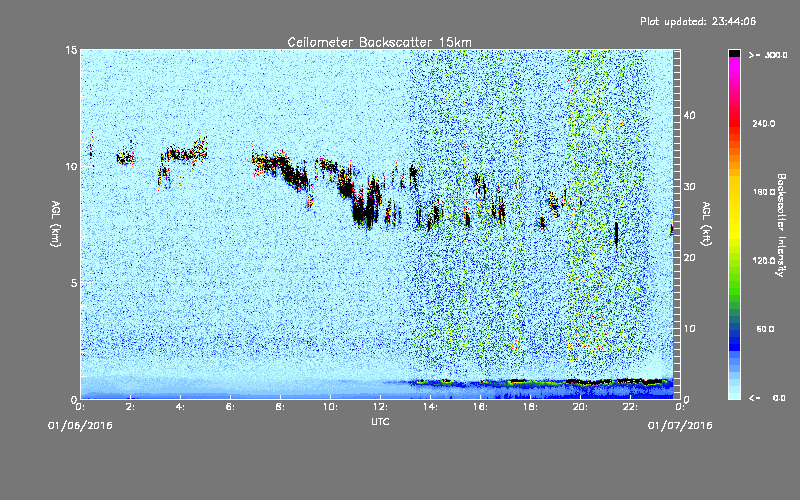800x500 pixels.
Task: Select the 'Backscatter Intensity' colorbar label
Action: click(781, 225)
